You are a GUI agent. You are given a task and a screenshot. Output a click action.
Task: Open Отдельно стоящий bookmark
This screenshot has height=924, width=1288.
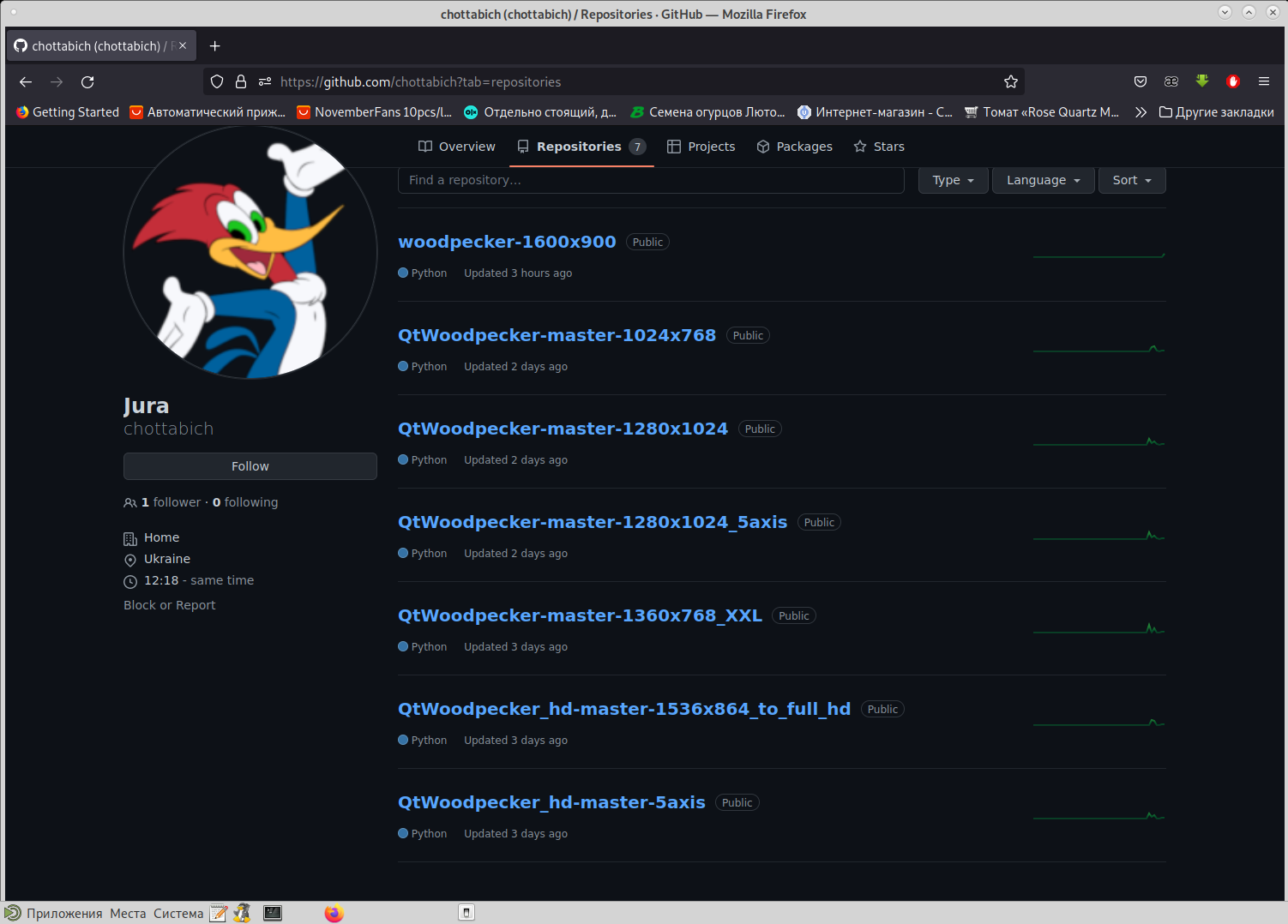click(x=540, y=112)
